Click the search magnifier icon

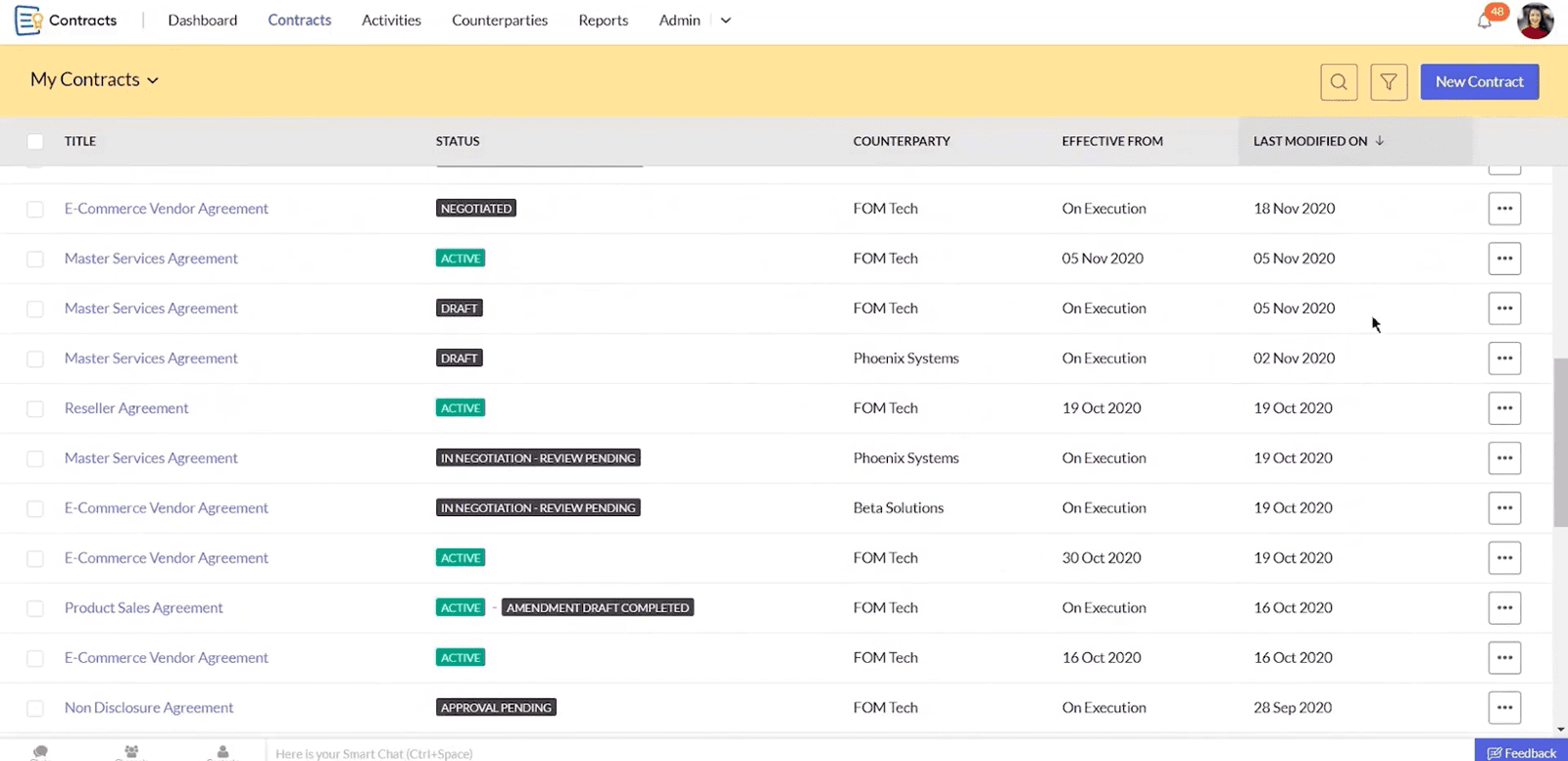click(1339, 82)
